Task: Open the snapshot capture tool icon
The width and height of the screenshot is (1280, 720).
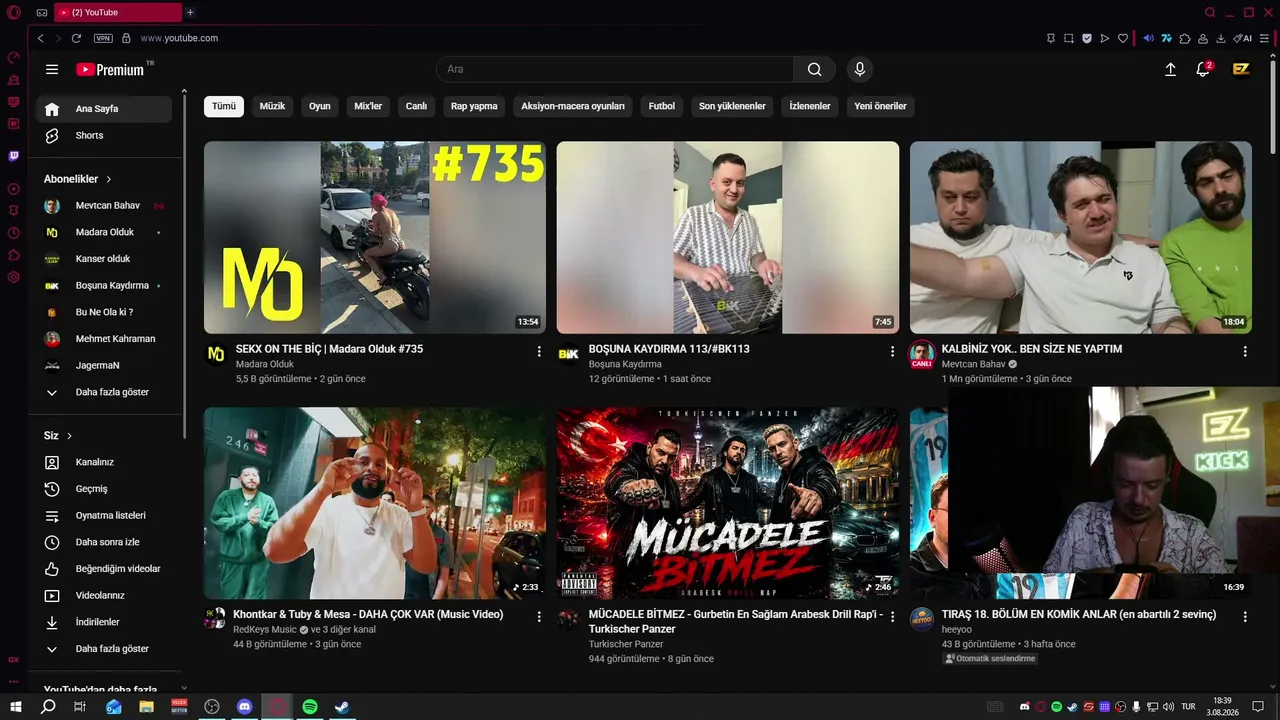Action: click(1069, 38)
